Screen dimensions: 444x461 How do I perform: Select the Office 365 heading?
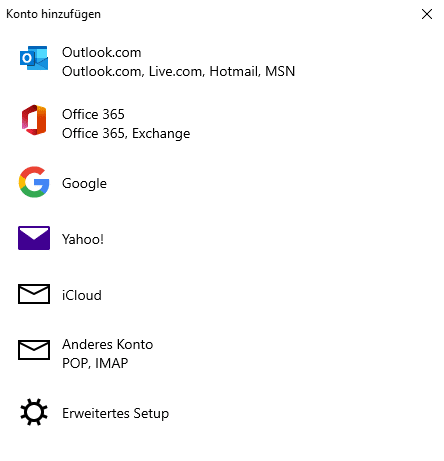pos(93,114)
